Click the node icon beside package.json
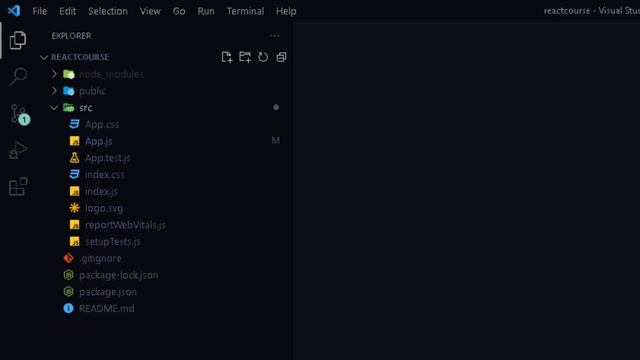Viewport: 640px width, 360px height. [69, 292]
